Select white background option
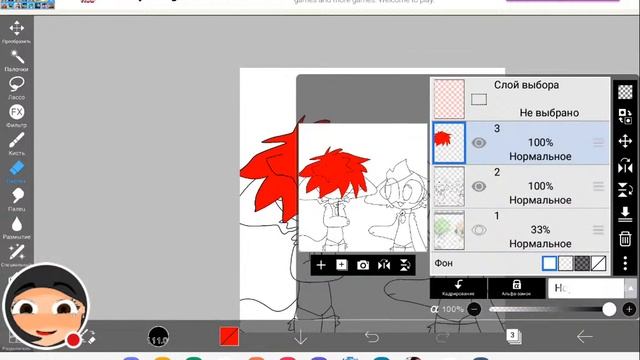Viewport: 640px width, 360px height. (549, 264)
